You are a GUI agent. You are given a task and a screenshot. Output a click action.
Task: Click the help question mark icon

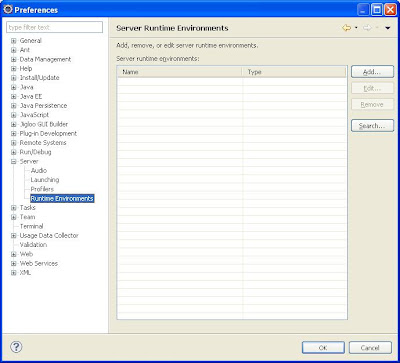(x=16, y=347)
